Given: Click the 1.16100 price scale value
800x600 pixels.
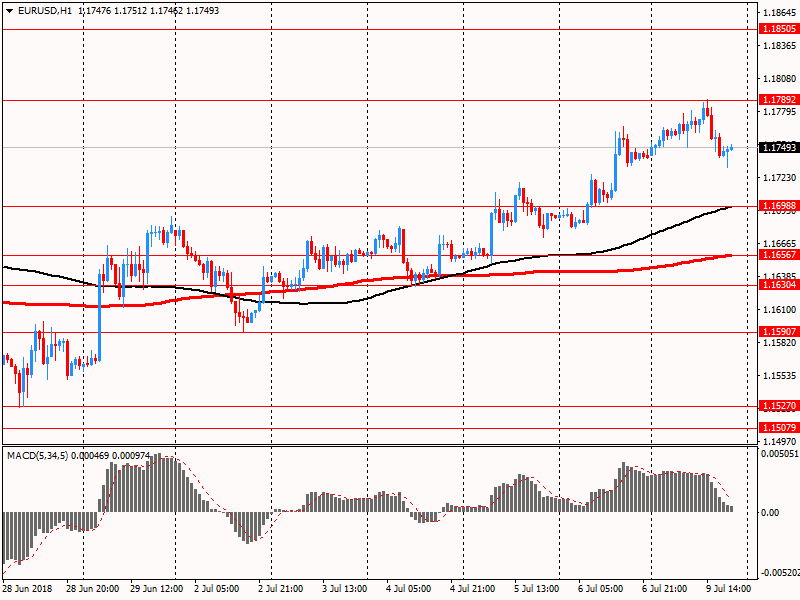Looking at the screenshot, I should pos(779,309).
